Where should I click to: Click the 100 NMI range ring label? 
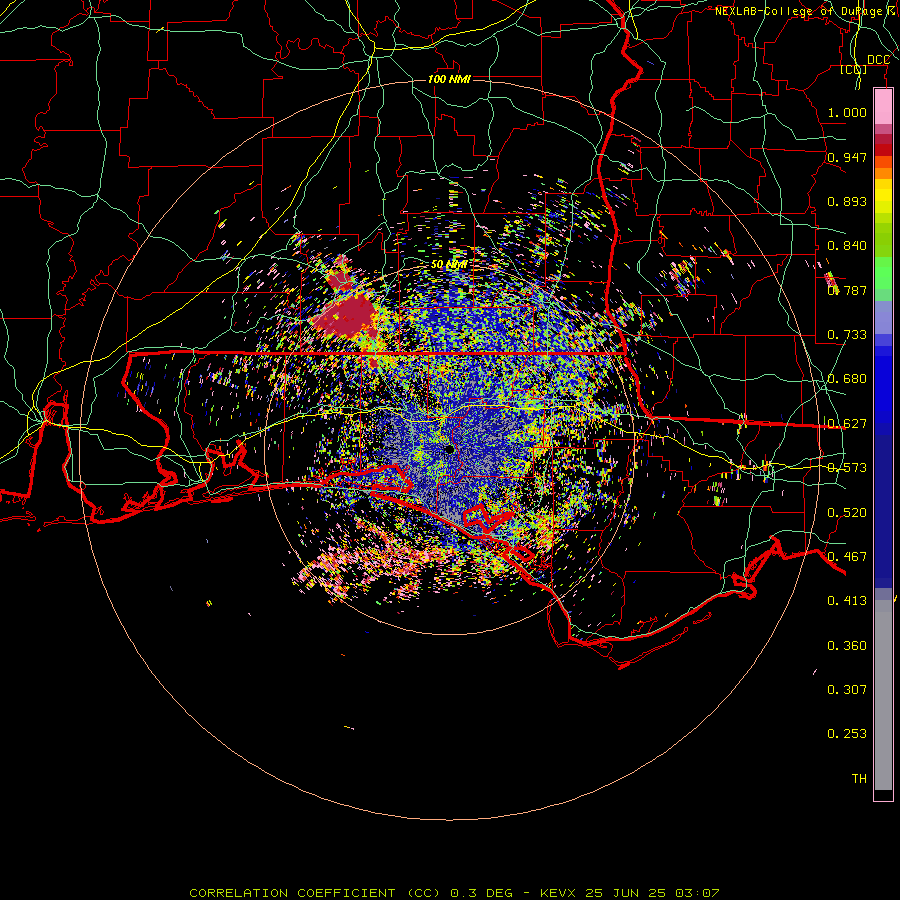[x=449, y=79]
